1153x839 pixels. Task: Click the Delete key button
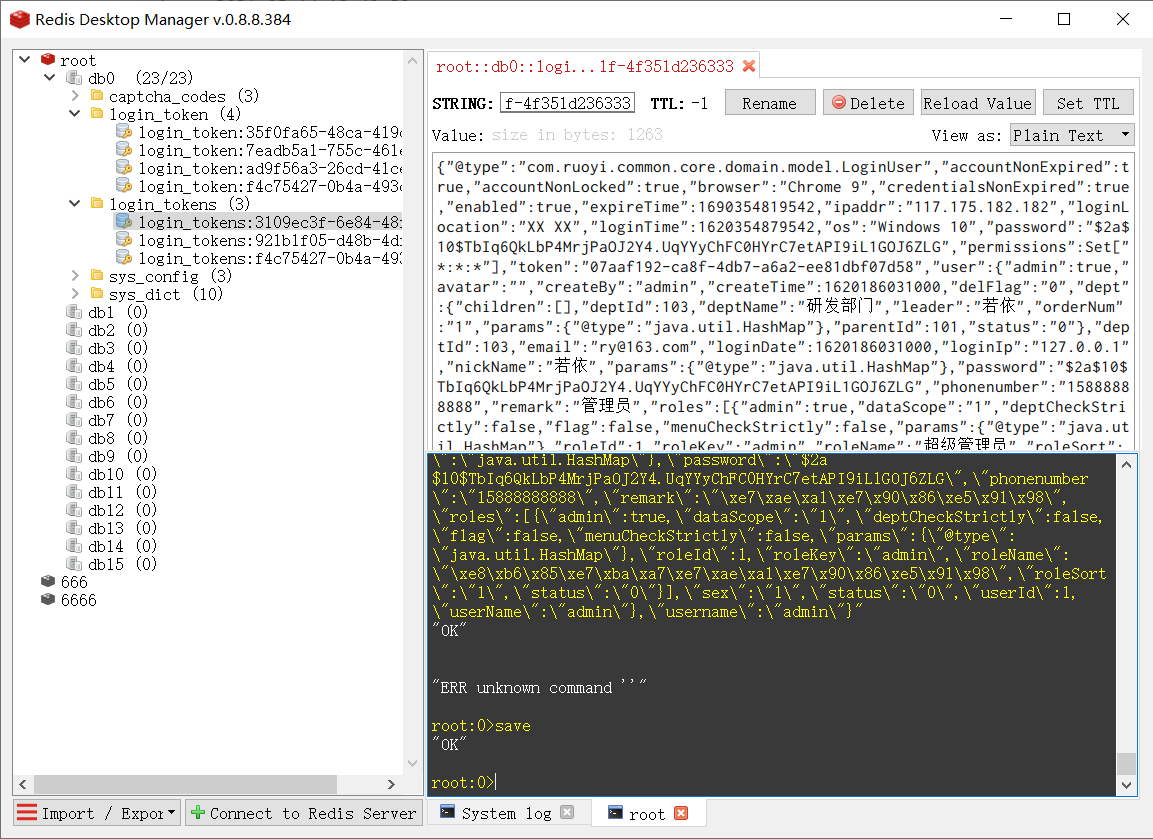click(x=868, y=103)
